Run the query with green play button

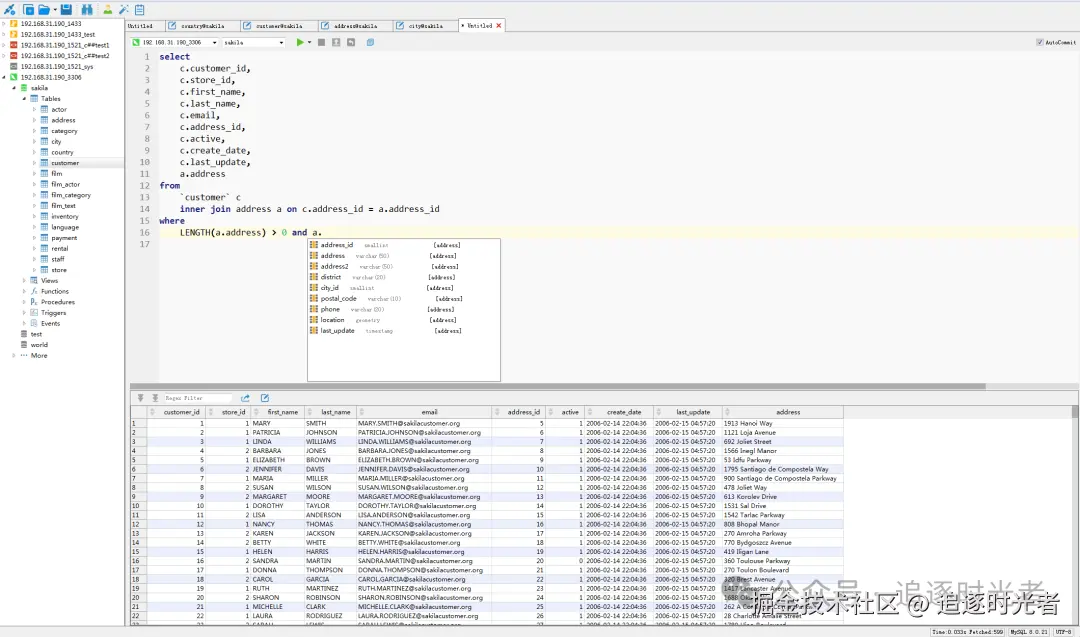[300, 43]
